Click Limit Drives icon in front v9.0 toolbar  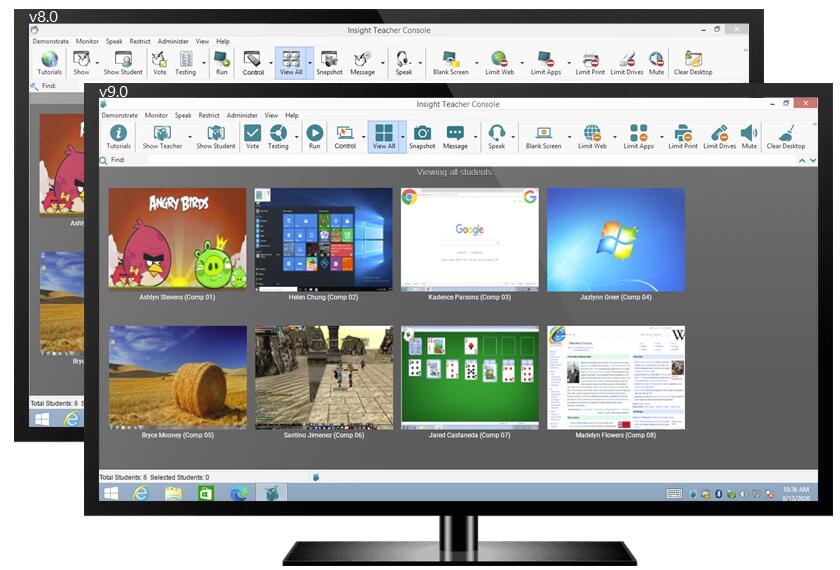tap(719, 134)
